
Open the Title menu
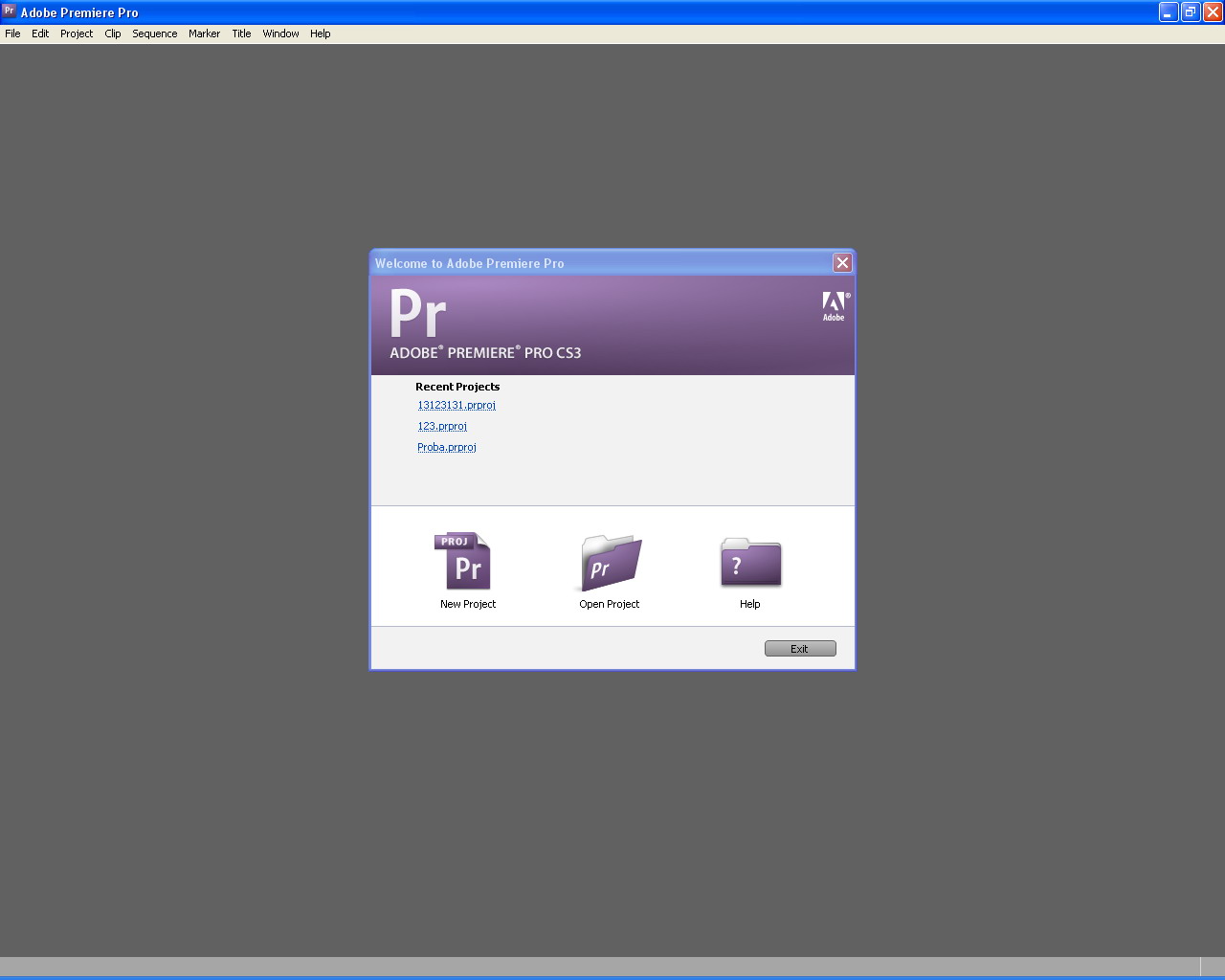click(241, 33)
